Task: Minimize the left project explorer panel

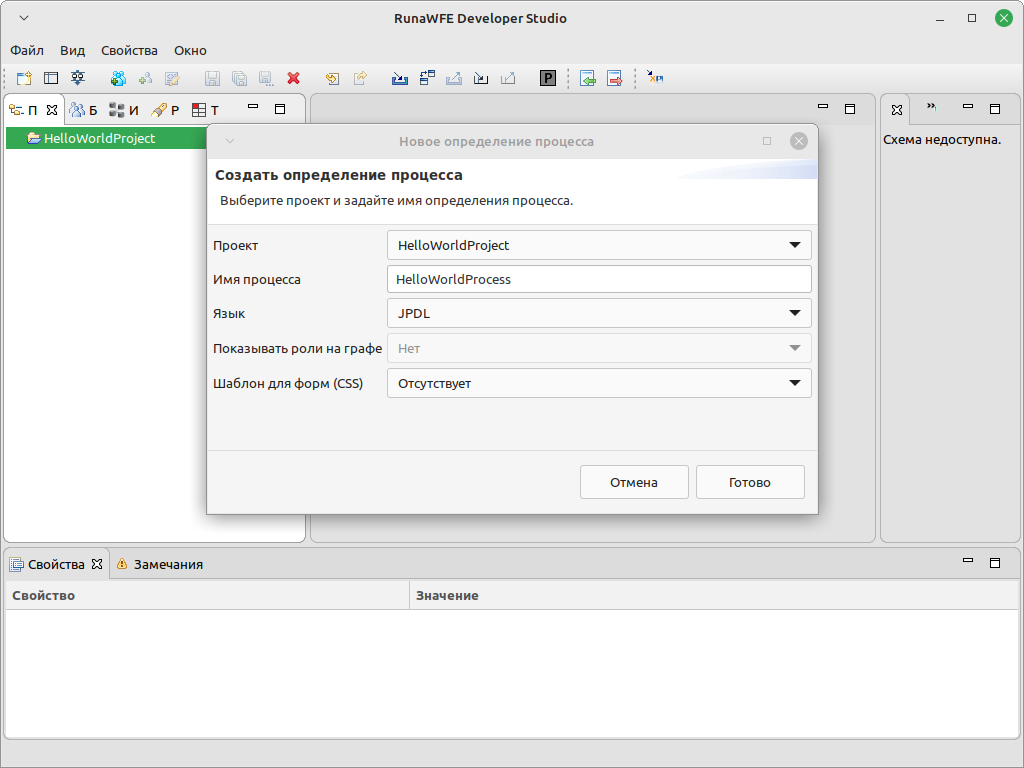Action: tap(253, 106)
